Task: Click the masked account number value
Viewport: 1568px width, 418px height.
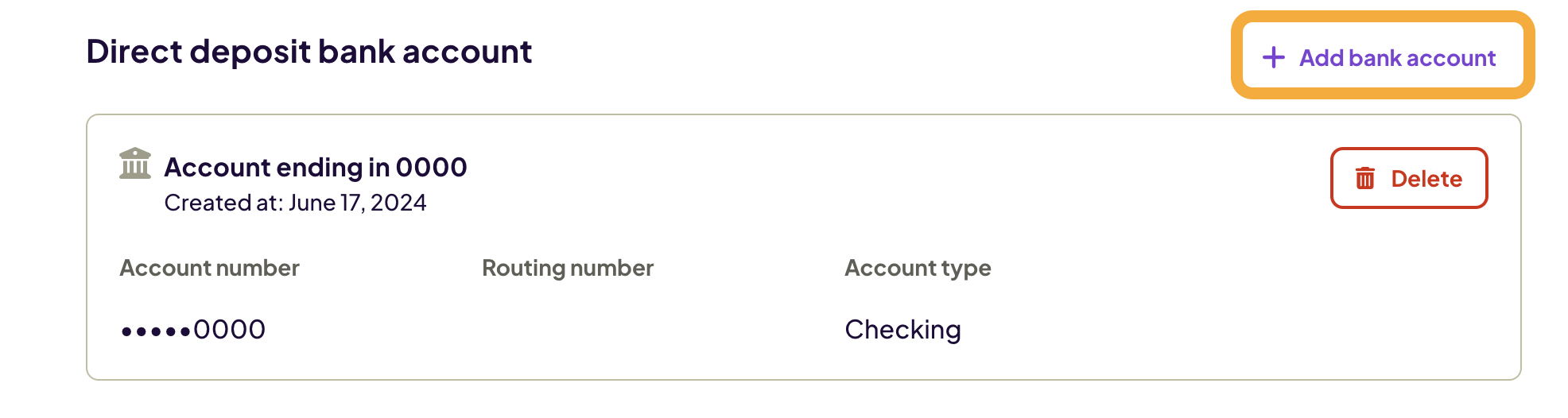Action: coord(193,330)
